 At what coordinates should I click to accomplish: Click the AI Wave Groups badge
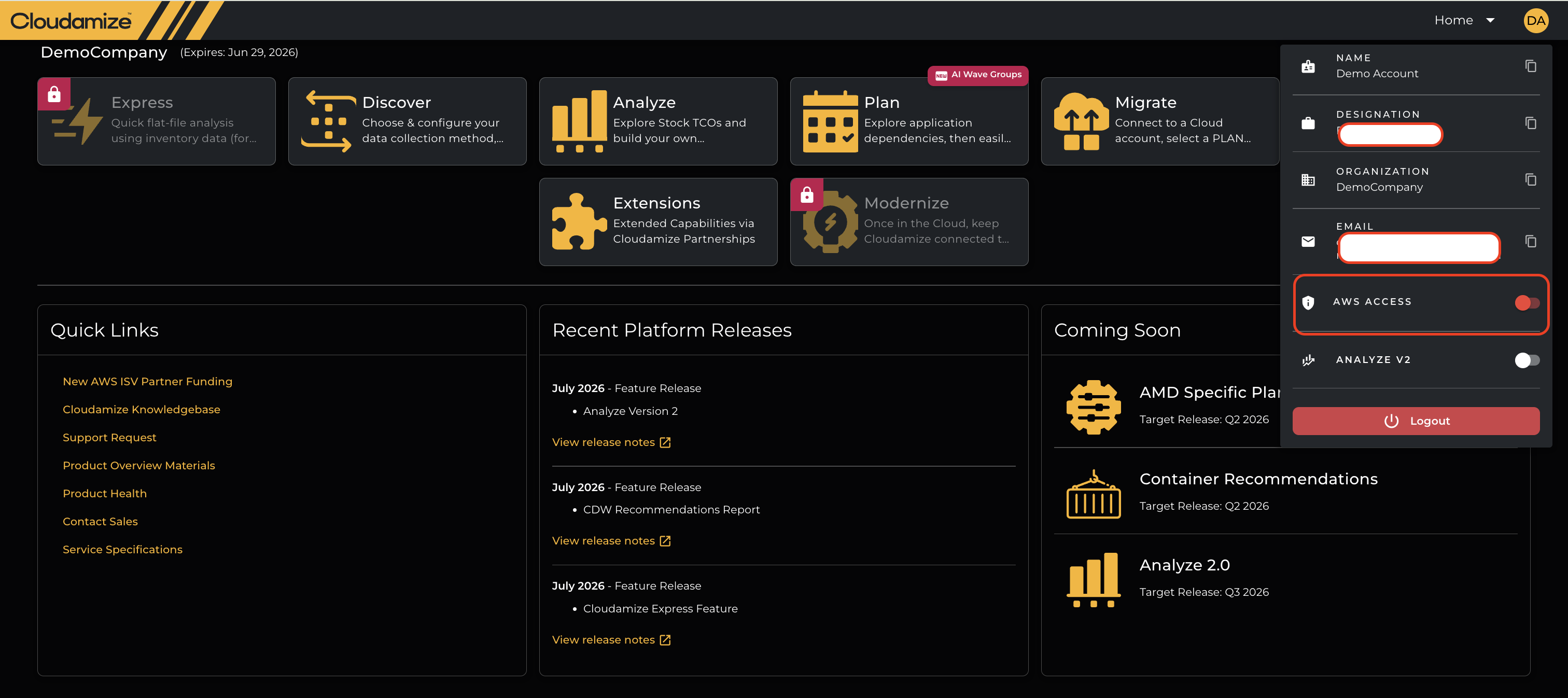[x=978, y=75]
